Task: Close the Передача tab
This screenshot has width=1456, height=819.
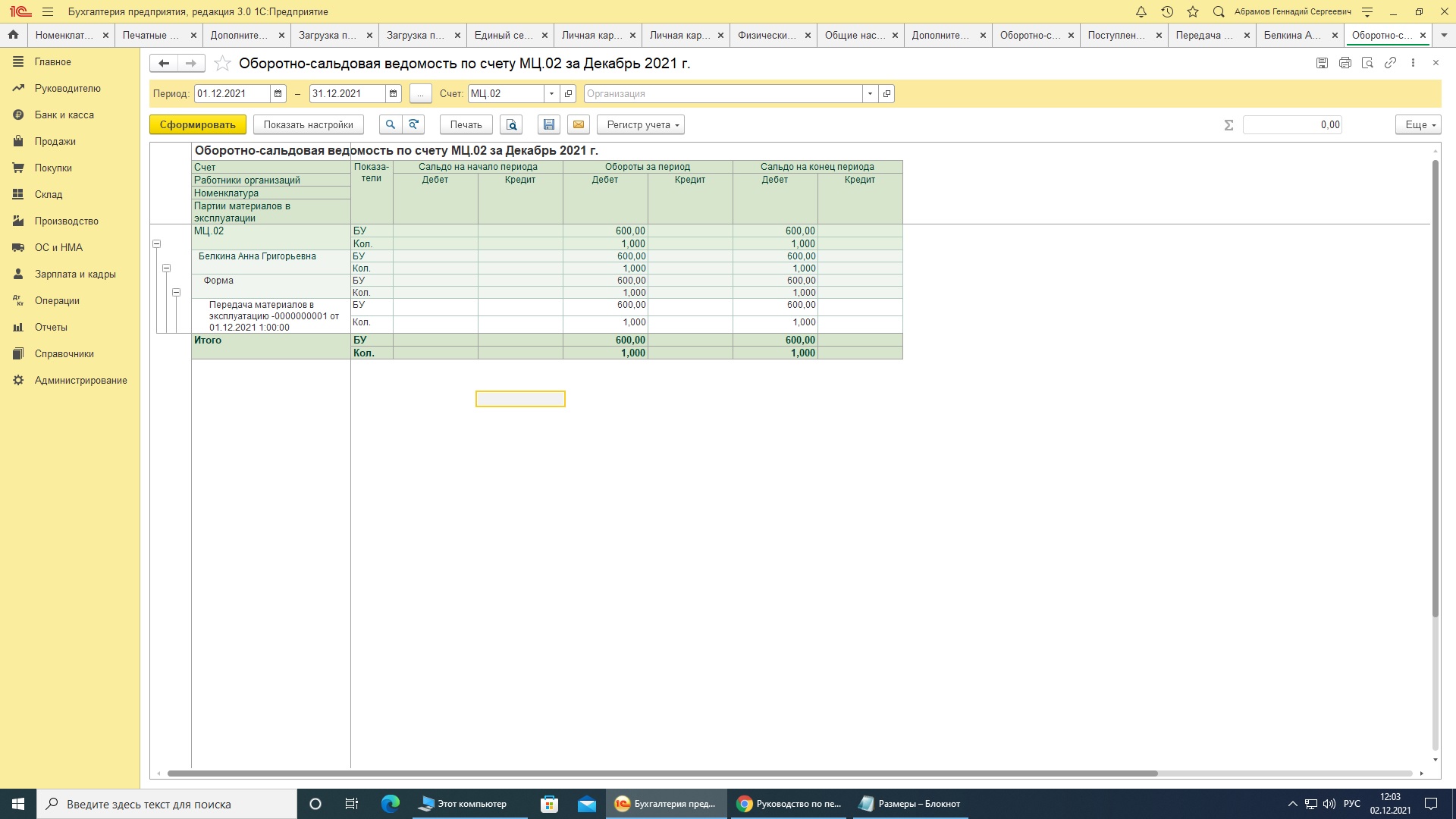Action: point(1247,35)
